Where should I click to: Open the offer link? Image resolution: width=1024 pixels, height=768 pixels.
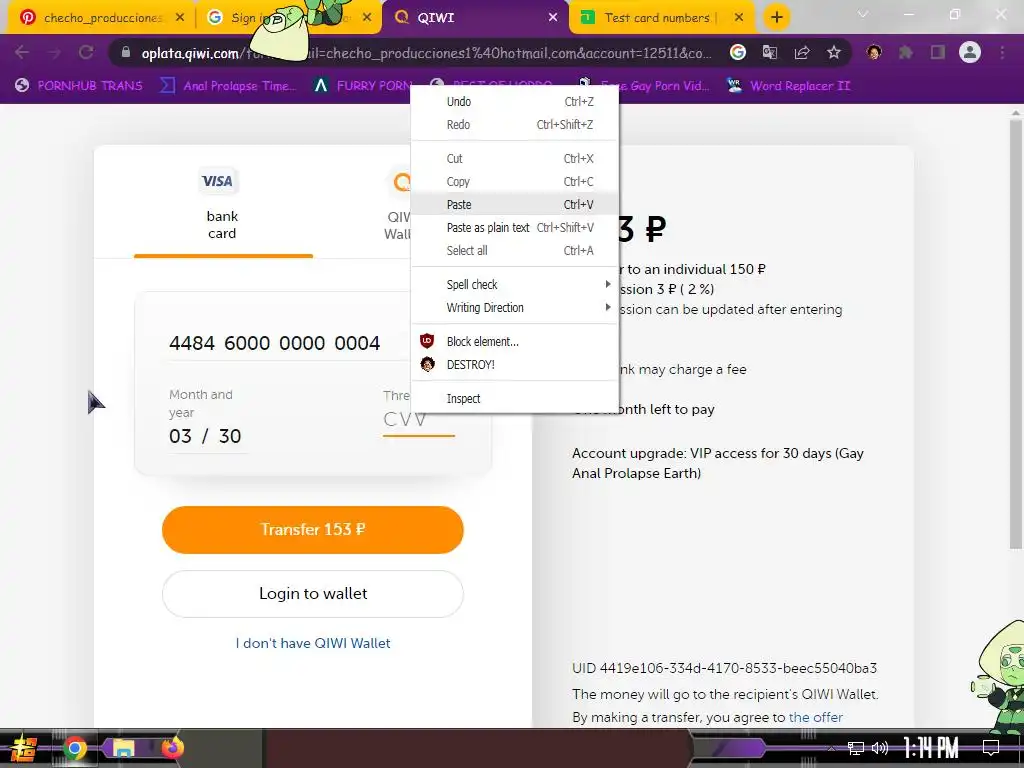(x=816, y=717)
